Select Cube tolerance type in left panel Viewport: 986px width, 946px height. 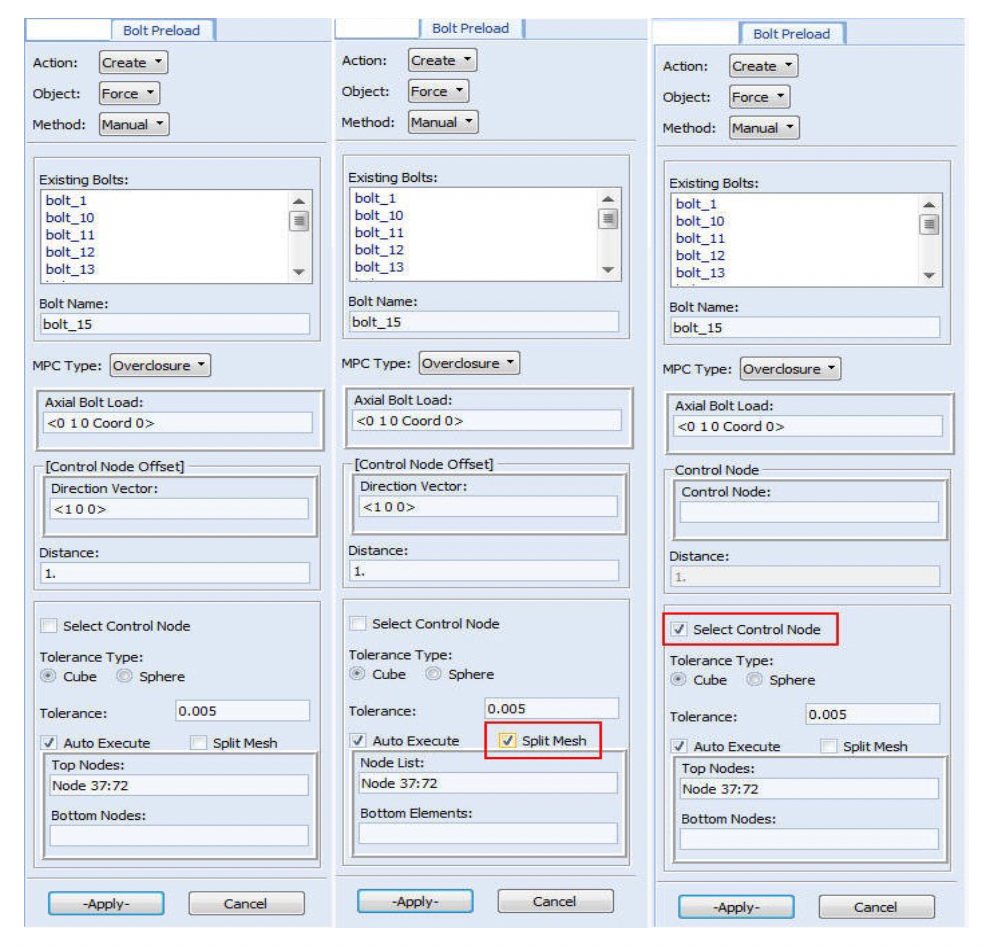pyautogui.click(x=48, y=676)
